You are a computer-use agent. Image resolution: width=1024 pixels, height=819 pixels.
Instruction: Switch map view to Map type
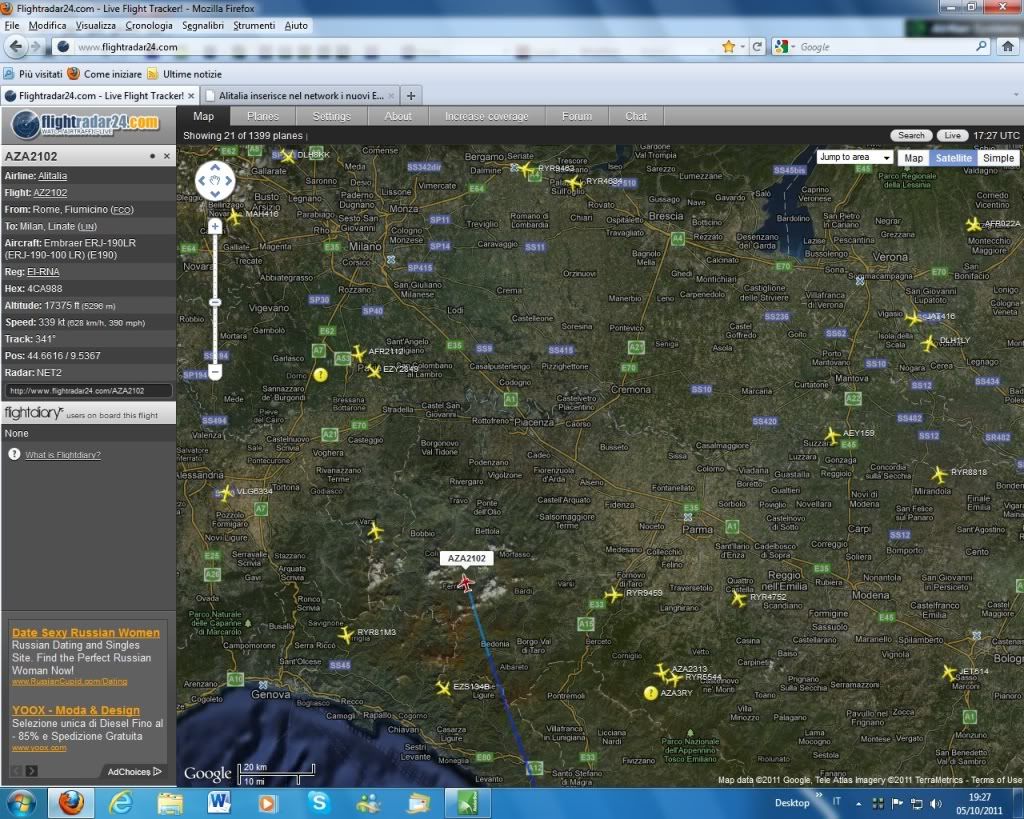pyautogui.click(x=914, y=158)
